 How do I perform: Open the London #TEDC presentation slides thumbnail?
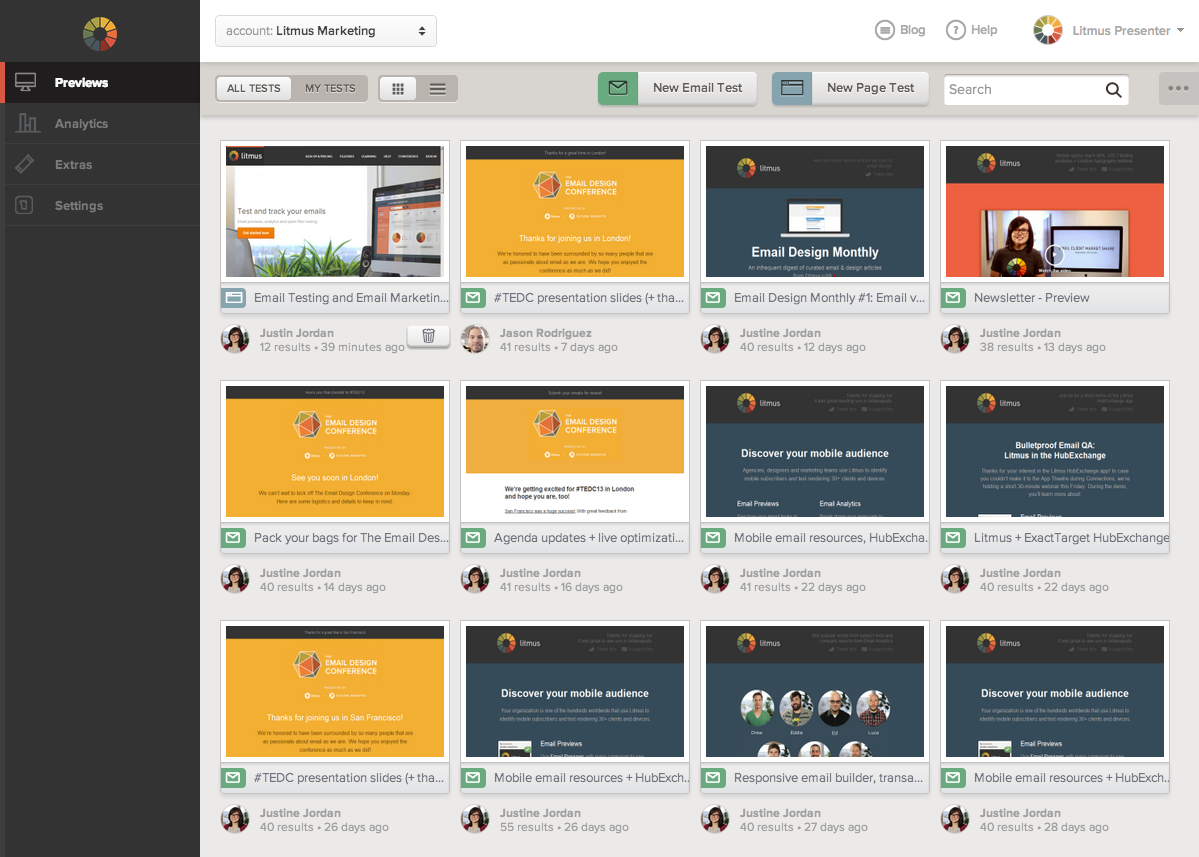pyautogui.click(x=575, y=212)
